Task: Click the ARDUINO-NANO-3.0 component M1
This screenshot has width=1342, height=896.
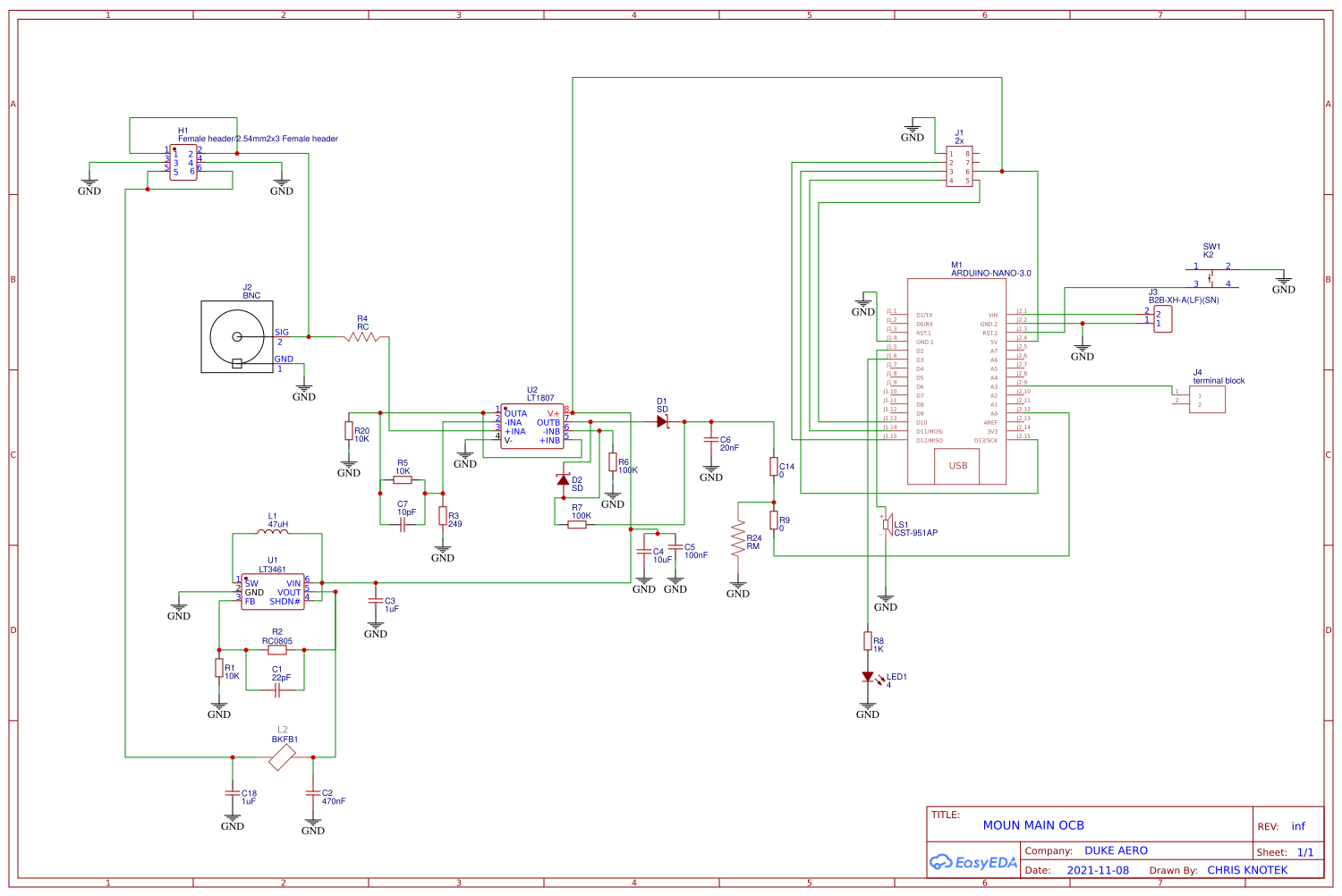Action: [x=956, y=376]
